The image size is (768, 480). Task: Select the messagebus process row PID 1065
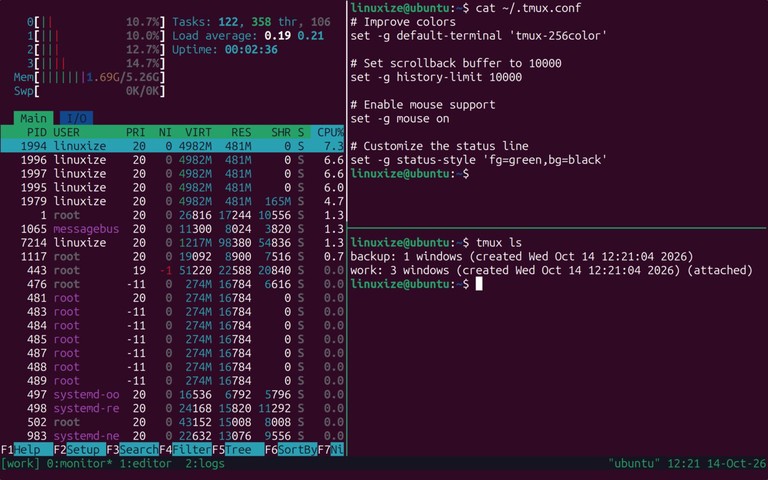pos(172,229)
